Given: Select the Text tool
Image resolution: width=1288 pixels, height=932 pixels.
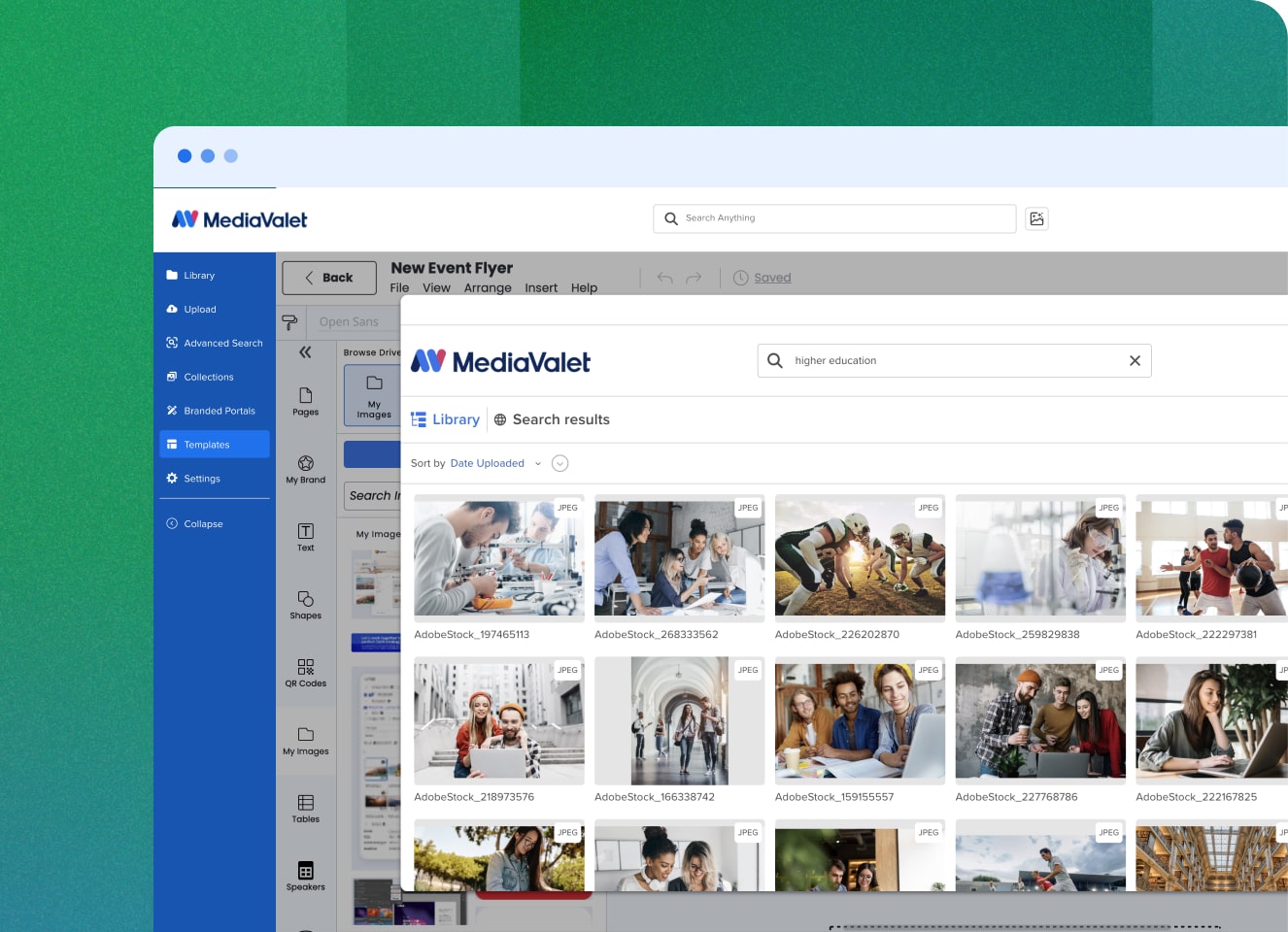Looking at the screenshot, I should coord(305,536).
